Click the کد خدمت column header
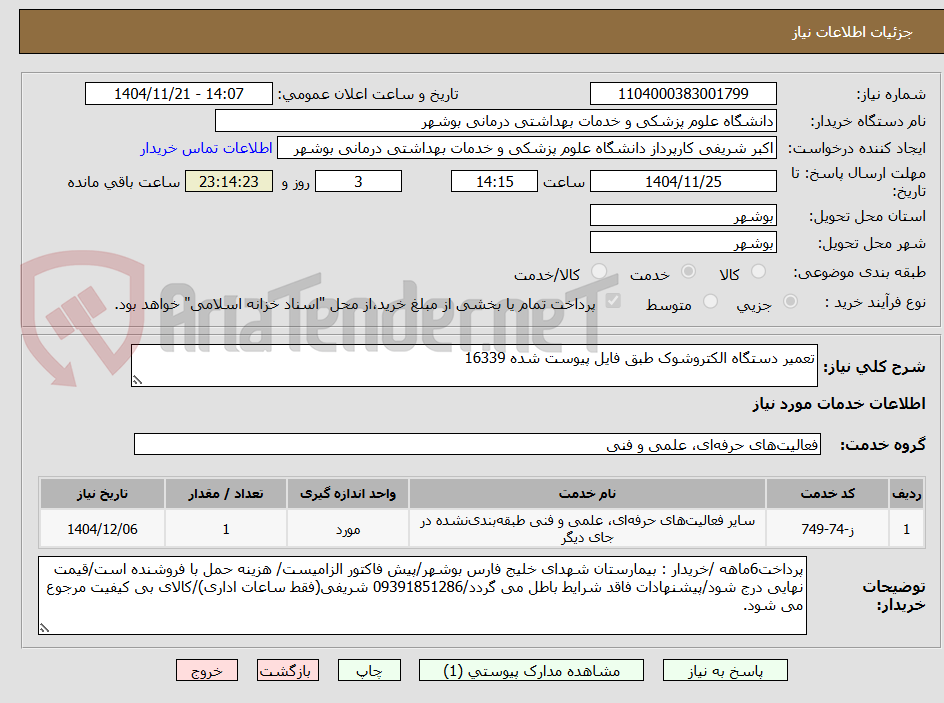This screenshot has width=944, height=703. (827, 494)
